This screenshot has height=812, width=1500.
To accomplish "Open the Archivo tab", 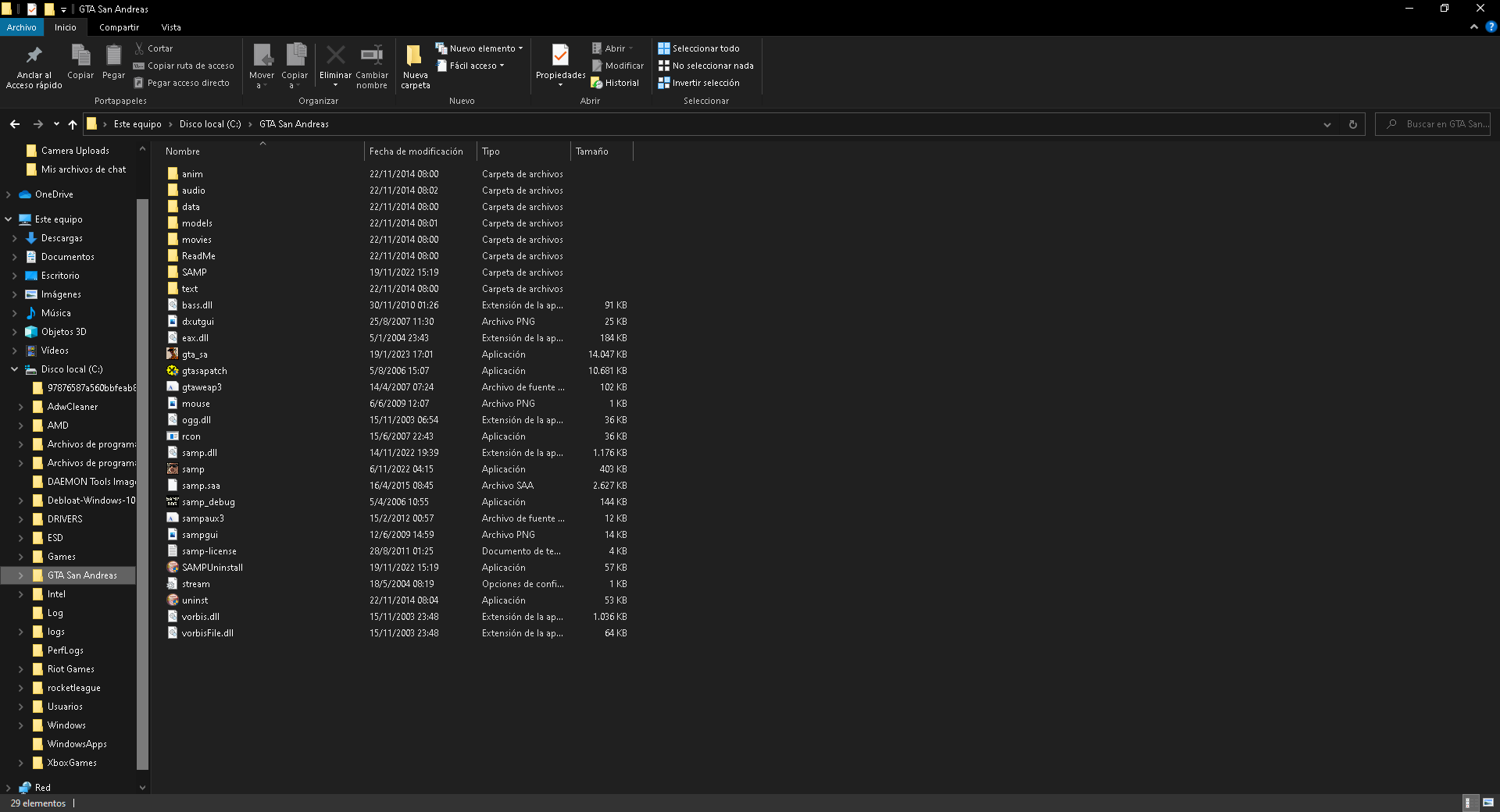I will (x=22, y=27).
